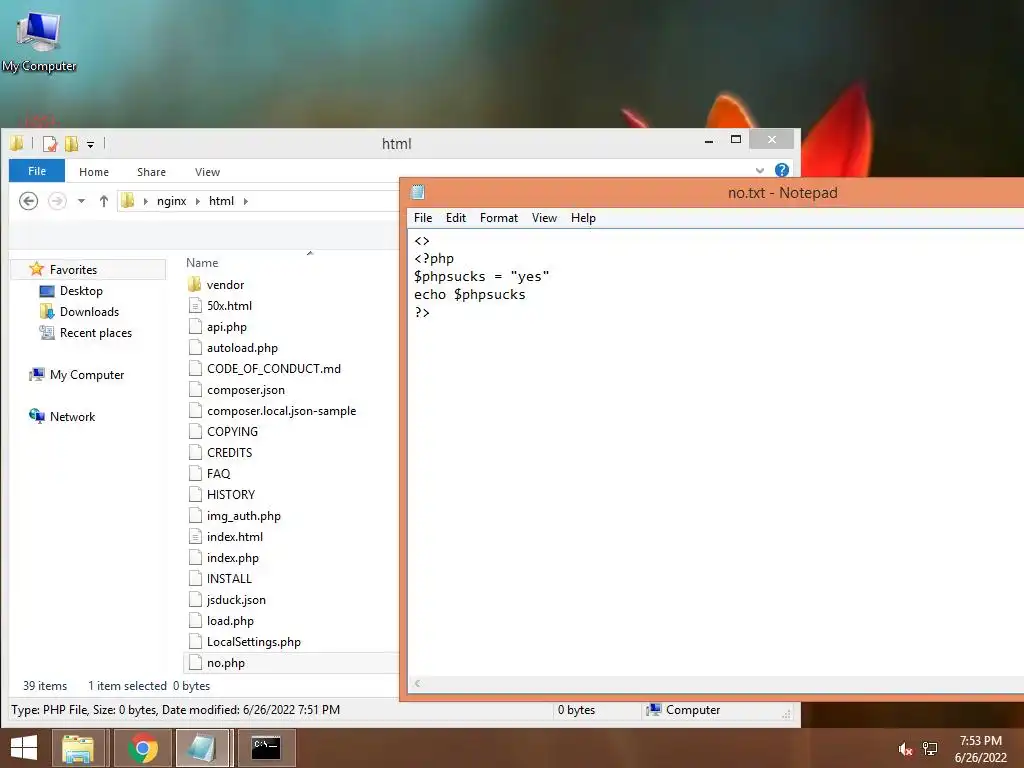Select the 50x.html file icon

195,306
